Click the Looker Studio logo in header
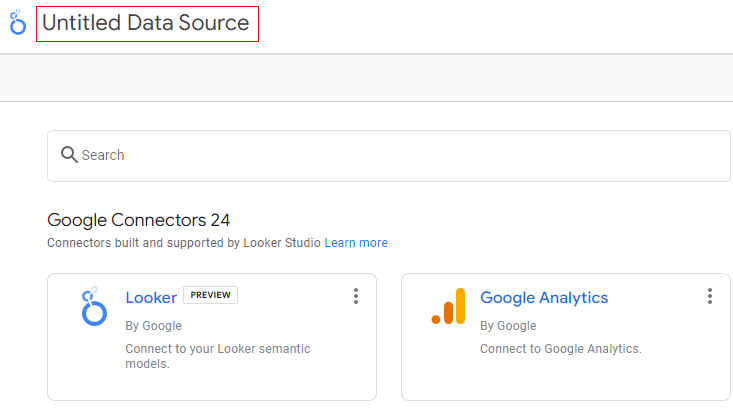733x408 pixels. (18, 22)
